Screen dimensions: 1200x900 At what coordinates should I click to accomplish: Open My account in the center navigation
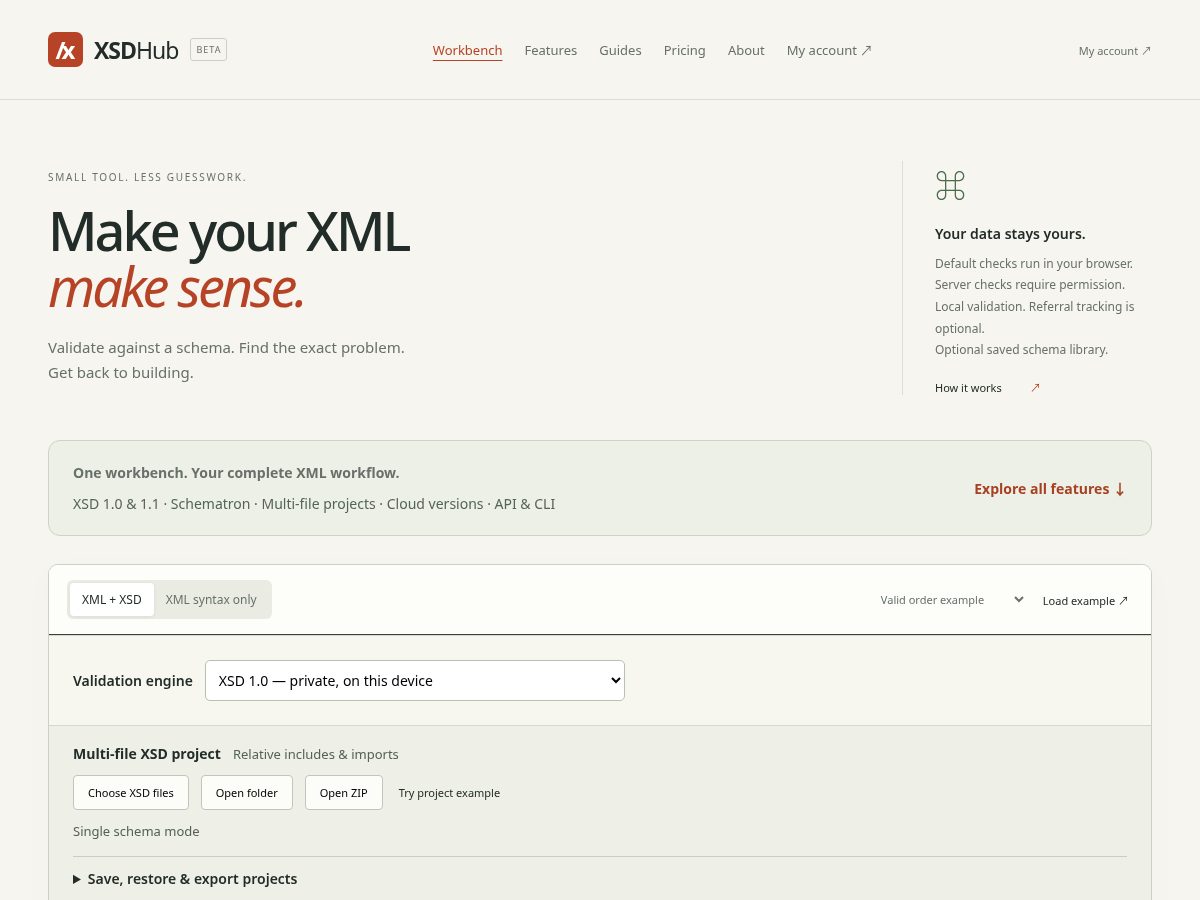click(x=829, y=50)
